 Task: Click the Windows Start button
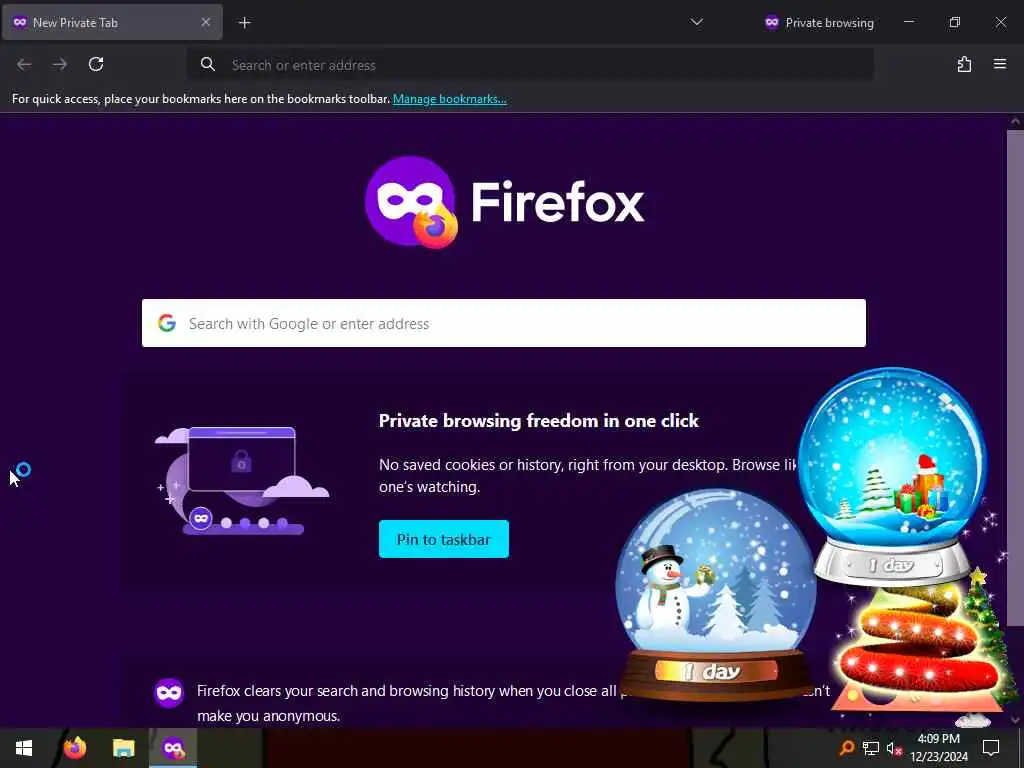pos(24,748)
